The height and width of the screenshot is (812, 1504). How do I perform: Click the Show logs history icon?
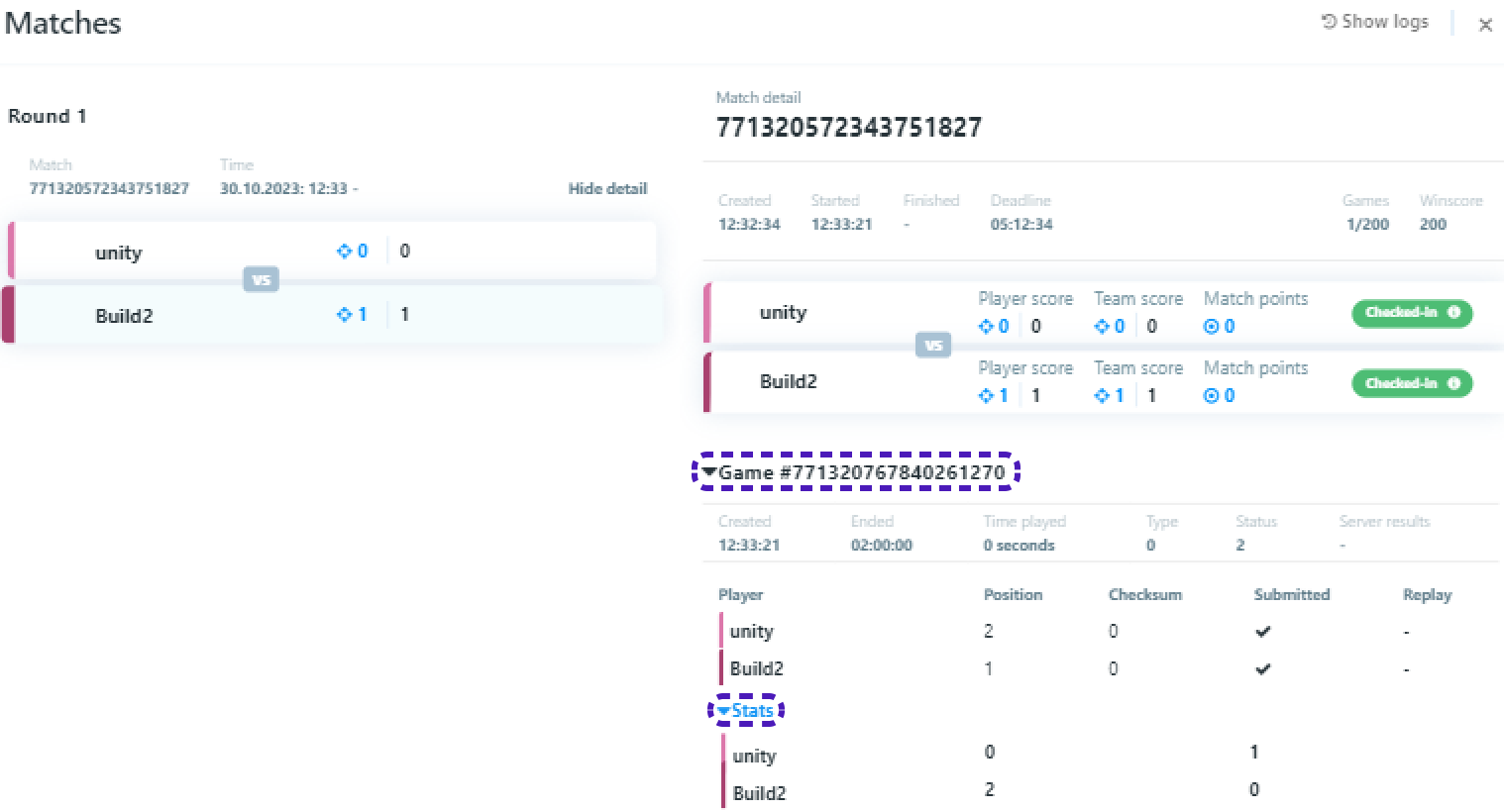[1329, 22]
